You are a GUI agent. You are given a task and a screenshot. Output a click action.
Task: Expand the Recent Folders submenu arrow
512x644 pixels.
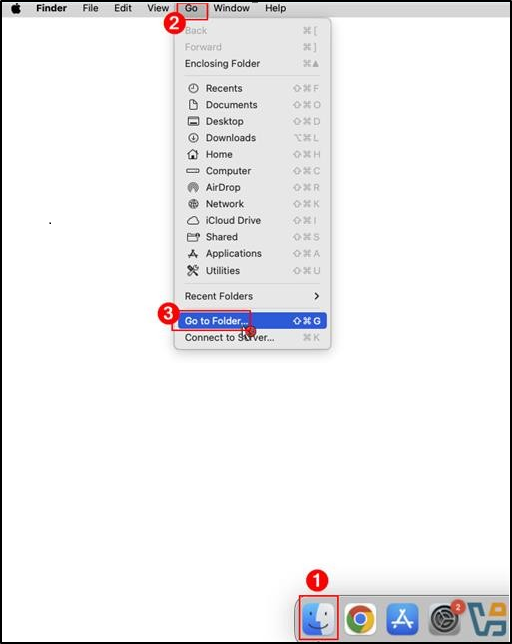click(x=316, y=296)
